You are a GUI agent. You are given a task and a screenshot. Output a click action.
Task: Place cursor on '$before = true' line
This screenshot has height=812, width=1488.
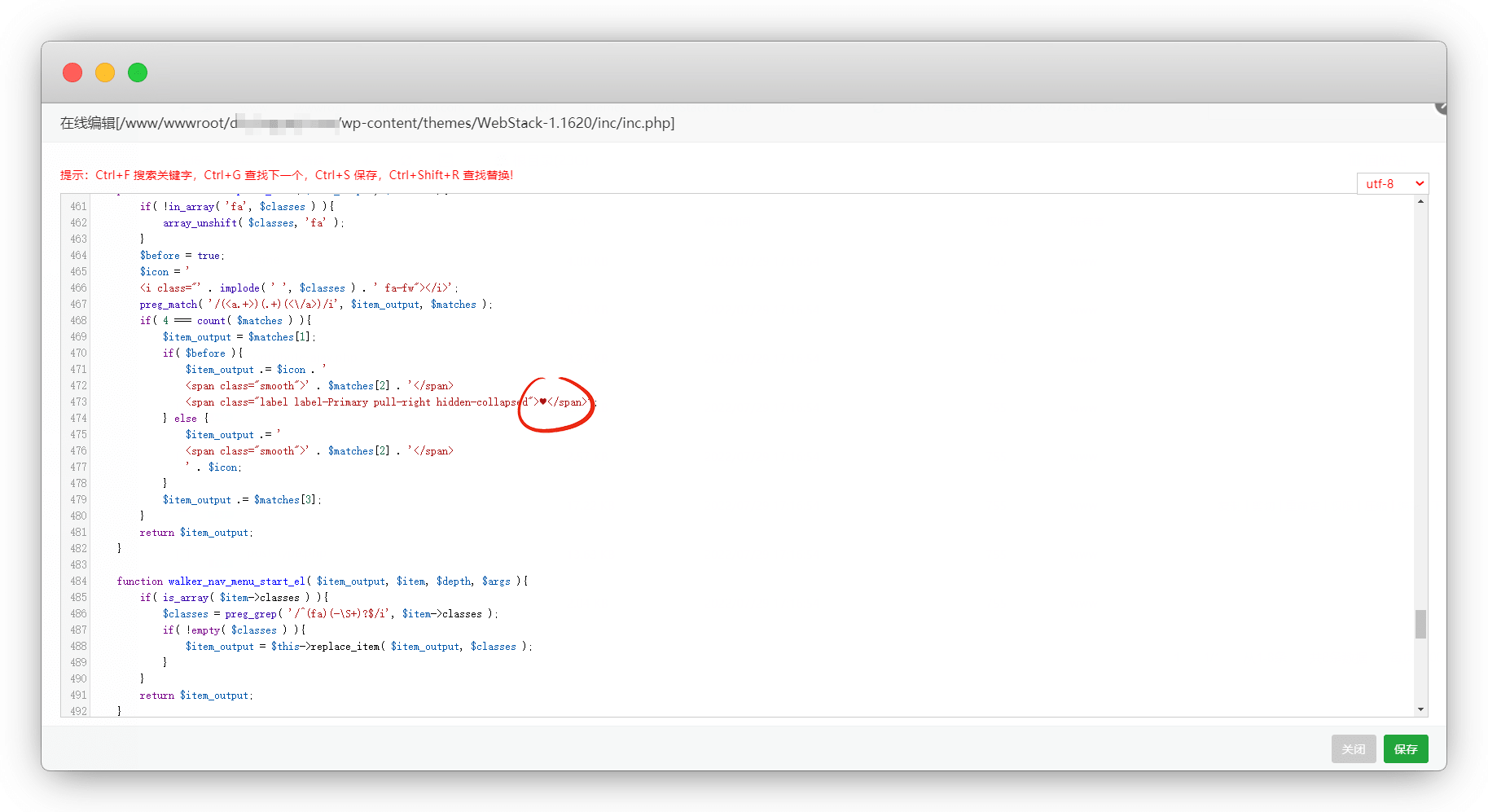click(x=182, y=256)
